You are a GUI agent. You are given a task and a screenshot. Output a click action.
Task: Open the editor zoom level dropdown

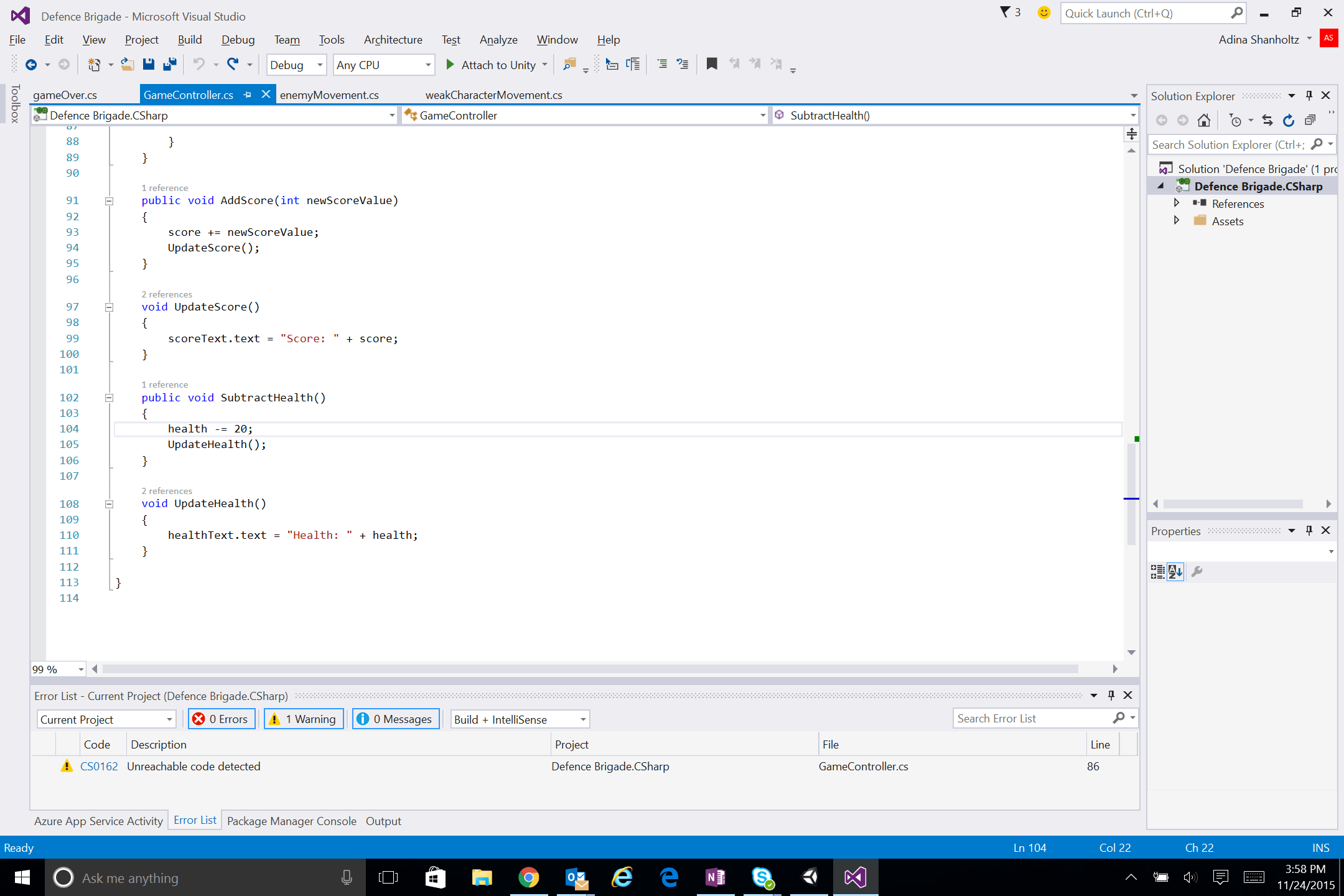[58, 669]
